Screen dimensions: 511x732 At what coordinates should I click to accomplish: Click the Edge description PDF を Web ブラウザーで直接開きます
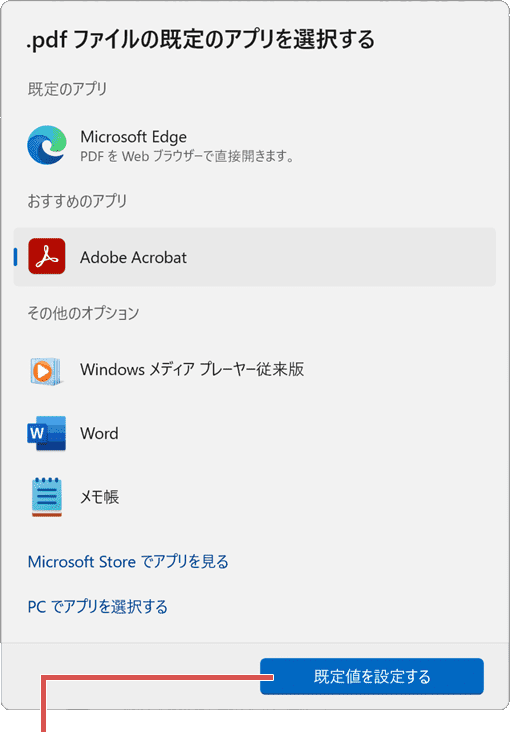(x=187, y=156)
